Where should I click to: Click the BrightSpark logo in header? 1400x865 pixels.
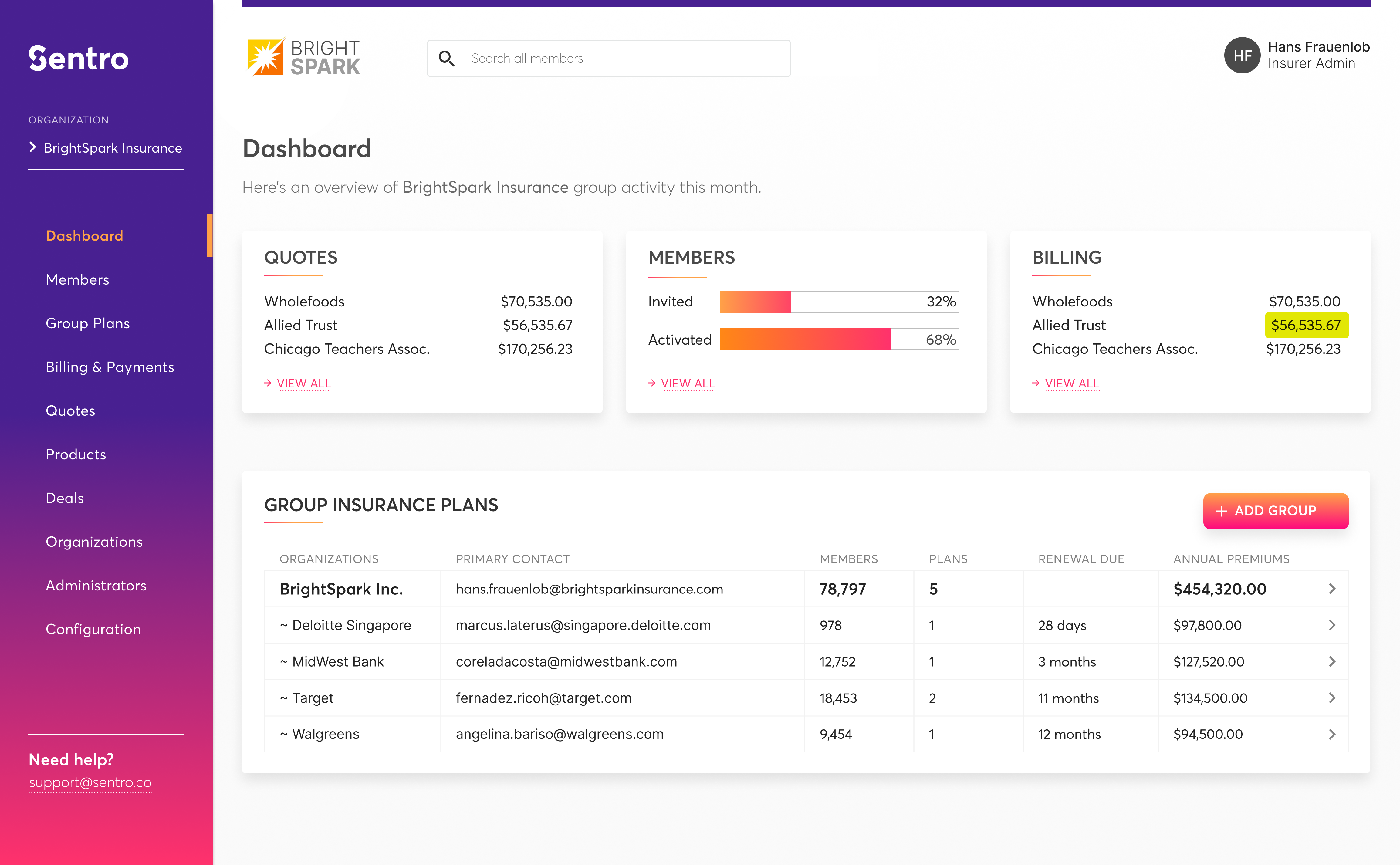click(303, 57)
